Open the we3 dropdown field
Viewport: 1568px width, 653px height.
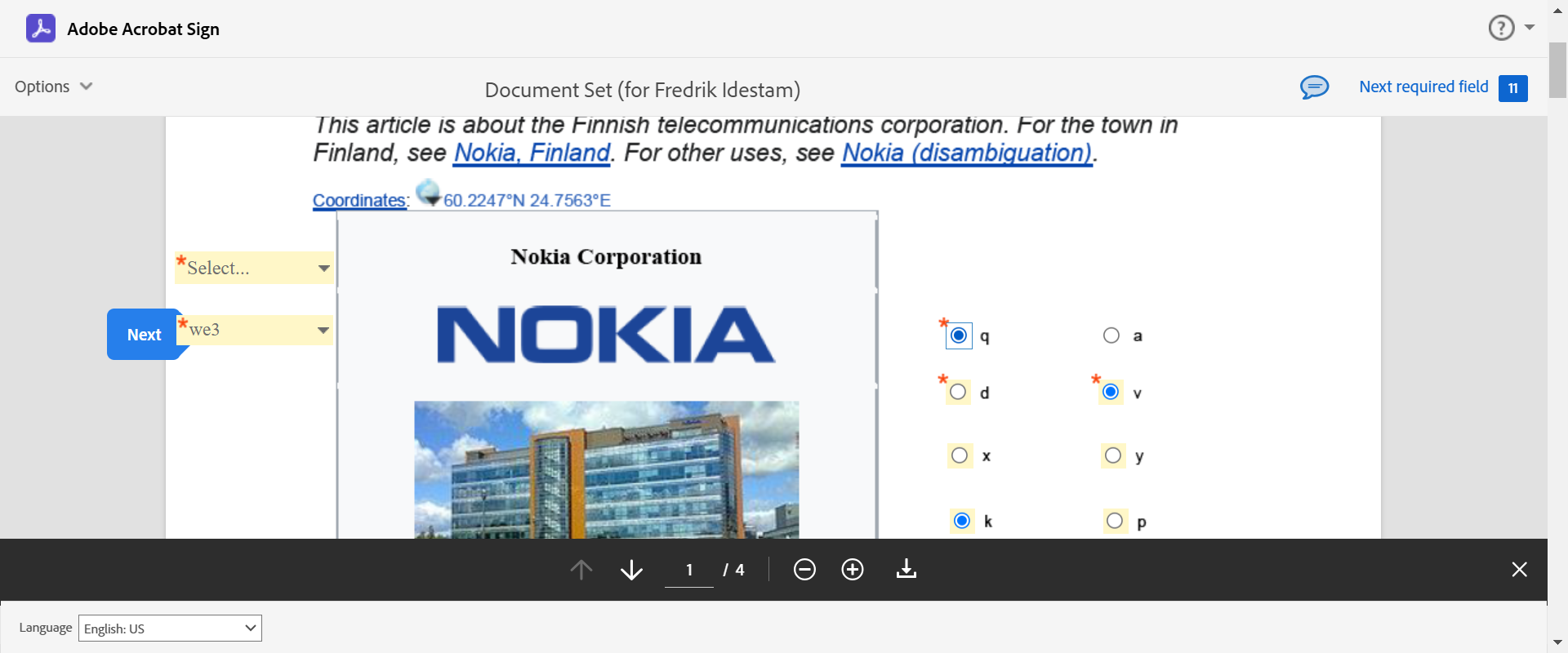pos(256,330)
